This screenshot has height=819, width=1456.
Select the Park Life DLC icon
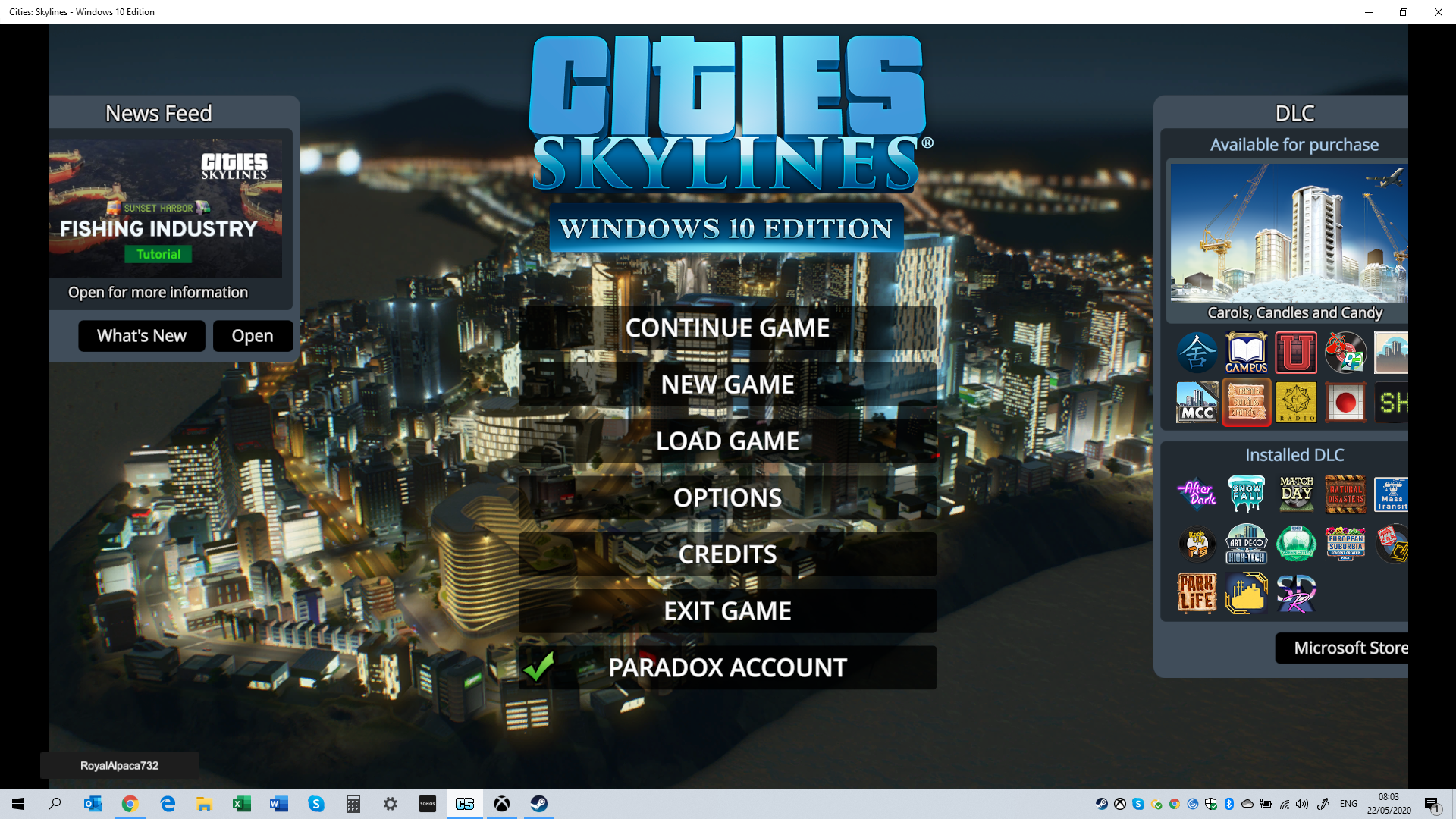[x=1197, y=593]
